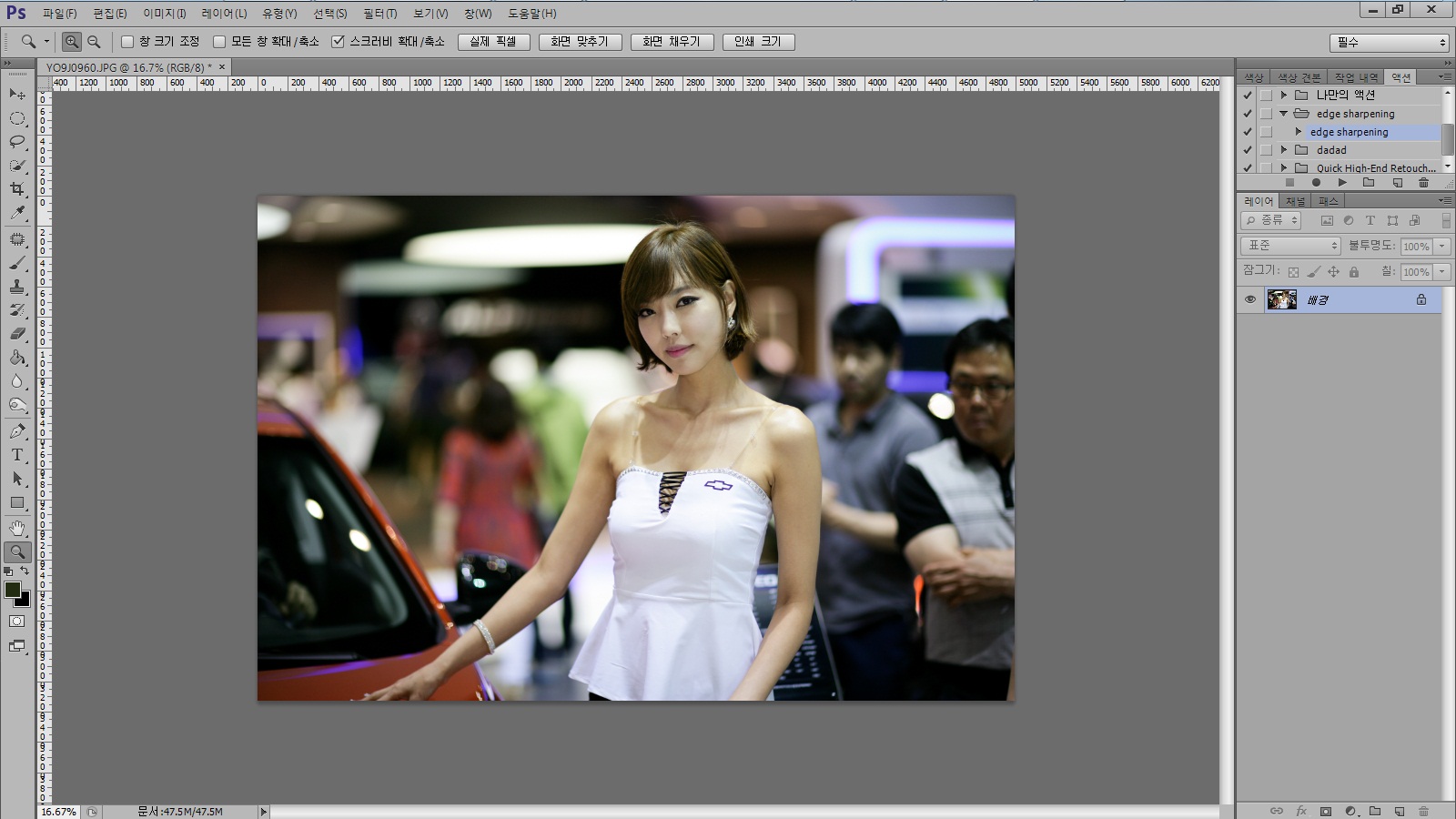The image size is (1456, 819).
Task: Click the 실제 픽셀 button
Action: (493, 42)
